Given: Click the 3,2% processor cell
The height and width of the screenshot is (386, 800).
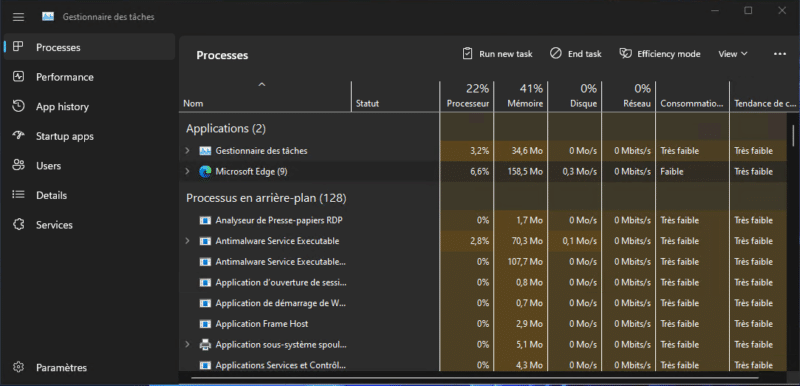Looking at the screenshot, I should click(x=467, y=151).
